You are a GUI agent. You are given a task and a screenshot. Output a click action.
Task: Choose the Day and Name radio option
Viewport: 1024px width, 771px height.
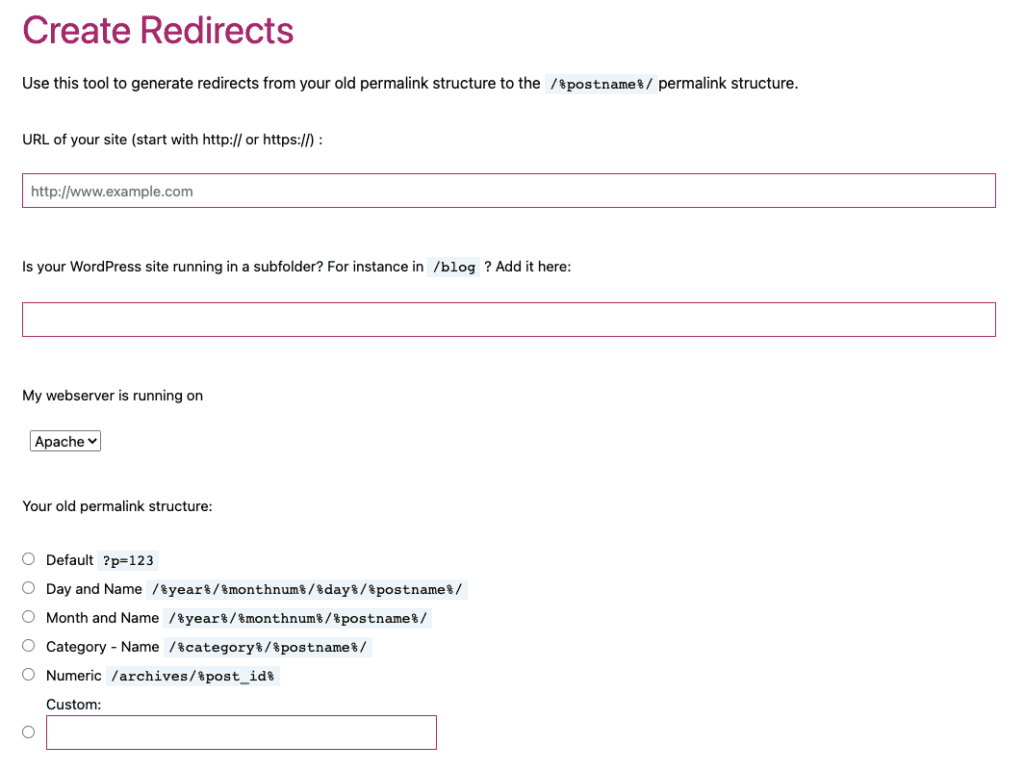point(28,588)
